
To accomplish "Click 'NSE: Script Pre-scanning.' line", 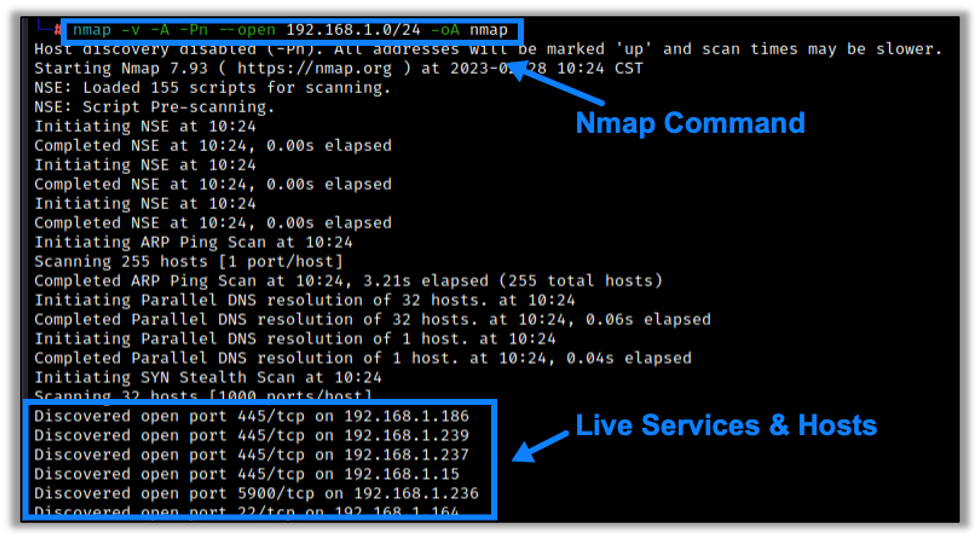I will (x=154, y=107).
